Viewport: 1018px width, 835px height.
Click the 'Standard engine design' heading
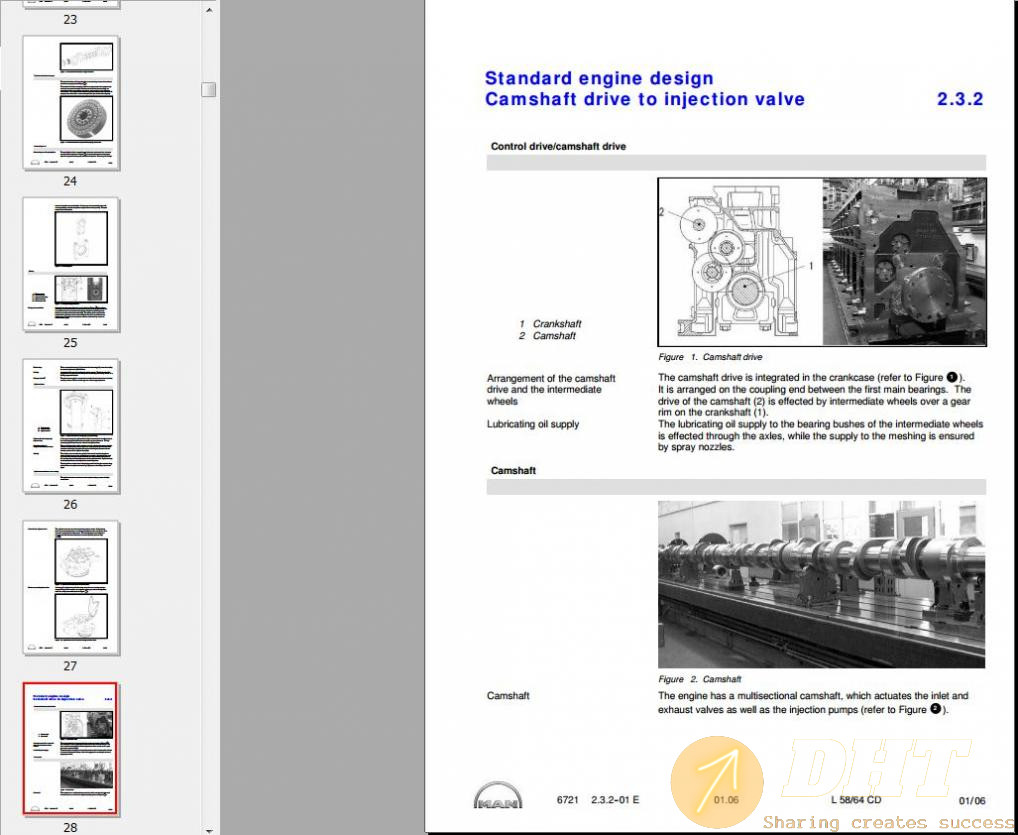coord(599,79)
